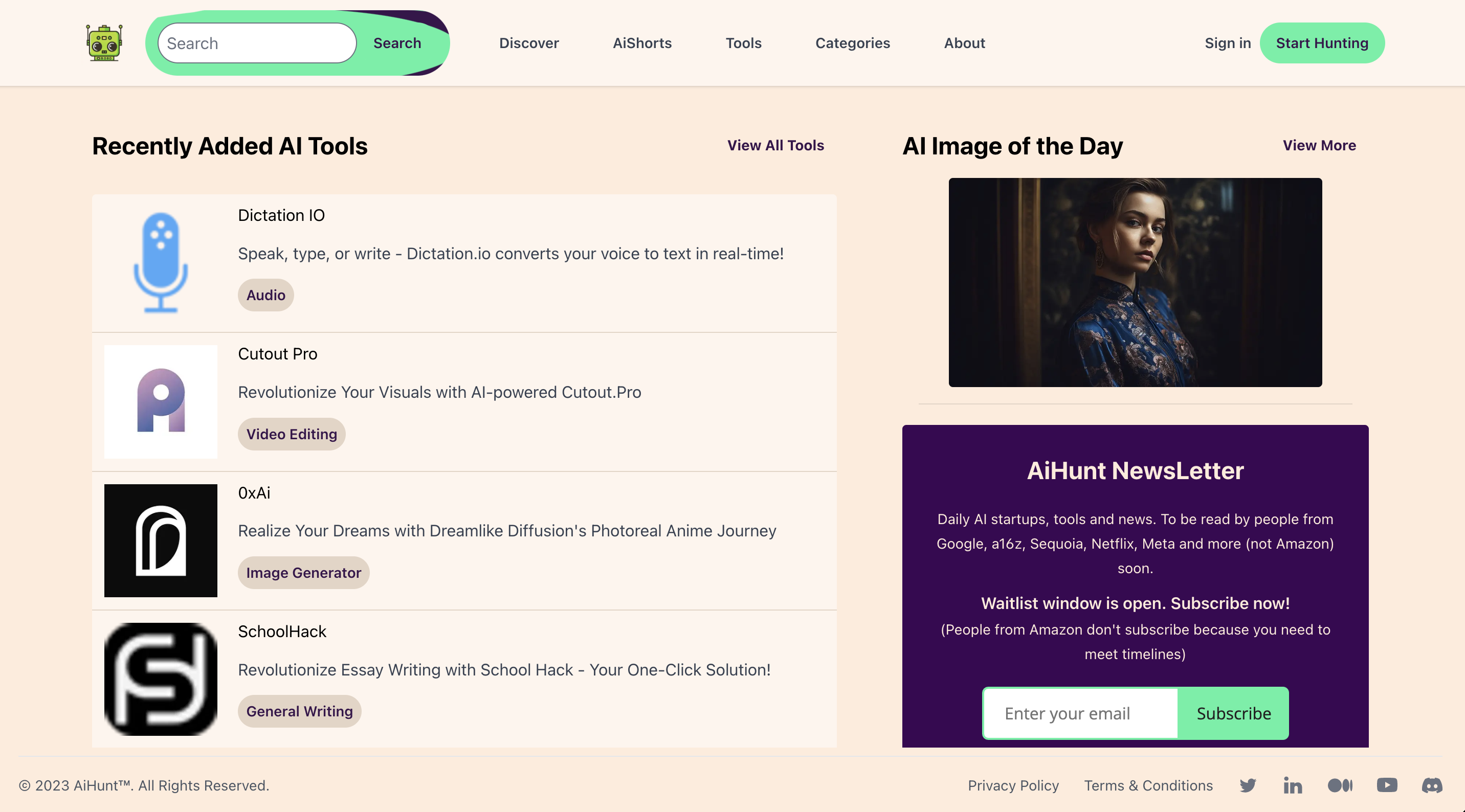Click the SchoolHack logo

(161, 679)
